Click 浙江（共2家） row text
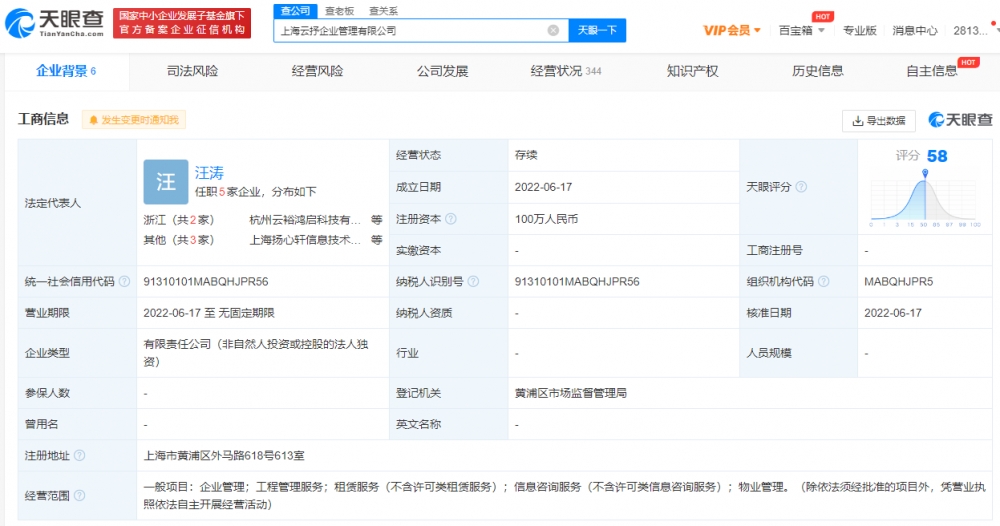Image resolution: width=1000 pixels, height=526 pixels. click(x=179, y=220)
